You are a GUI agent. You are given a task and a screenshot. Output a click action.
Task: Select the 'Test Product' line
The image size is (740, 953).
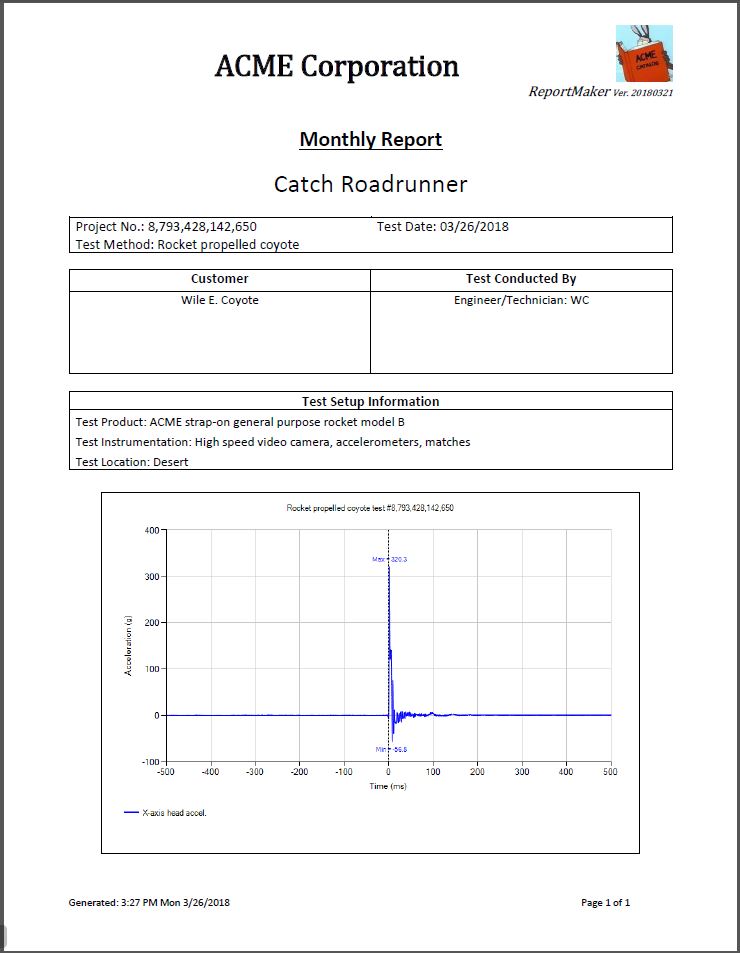click(x=240, y=422)
